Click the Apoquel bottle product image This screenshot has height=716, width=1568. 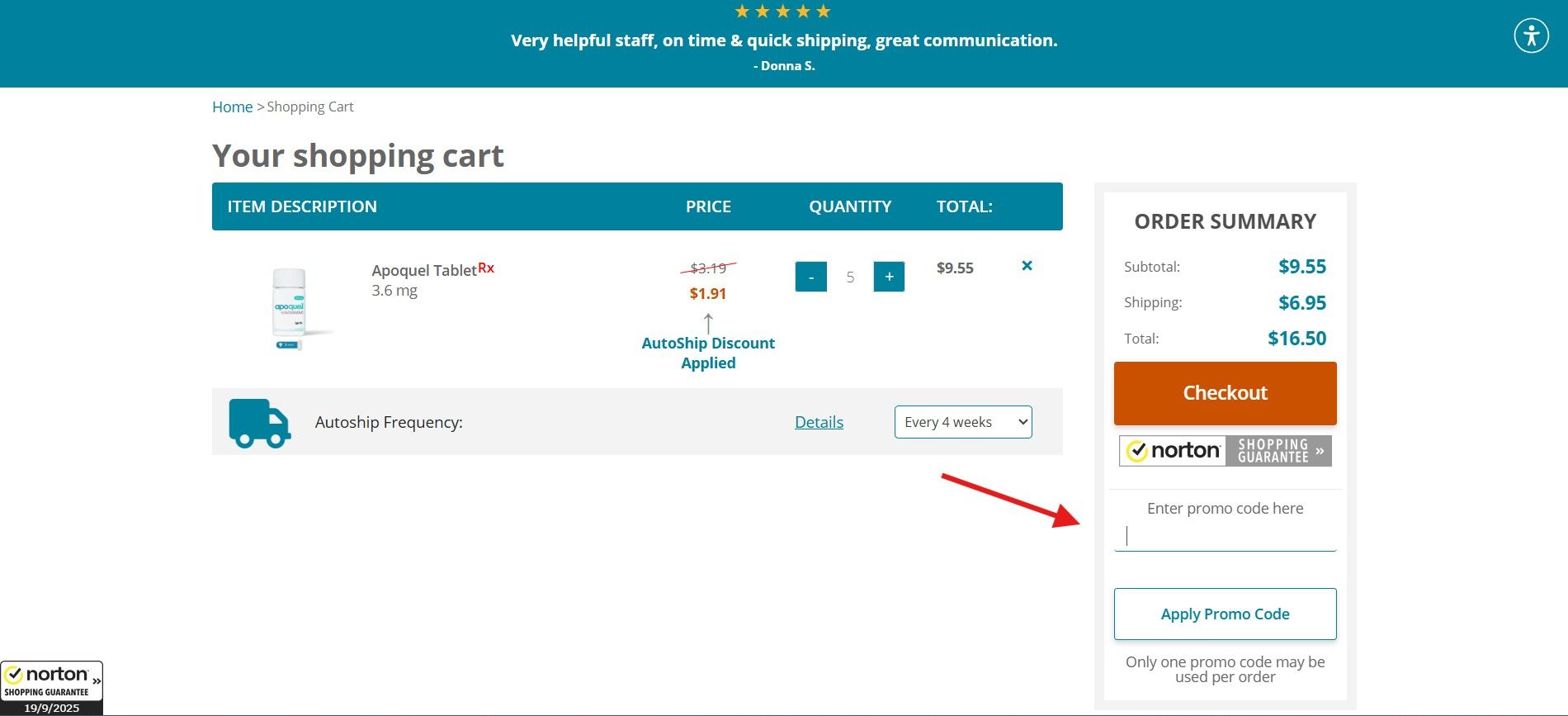point(289,307)
